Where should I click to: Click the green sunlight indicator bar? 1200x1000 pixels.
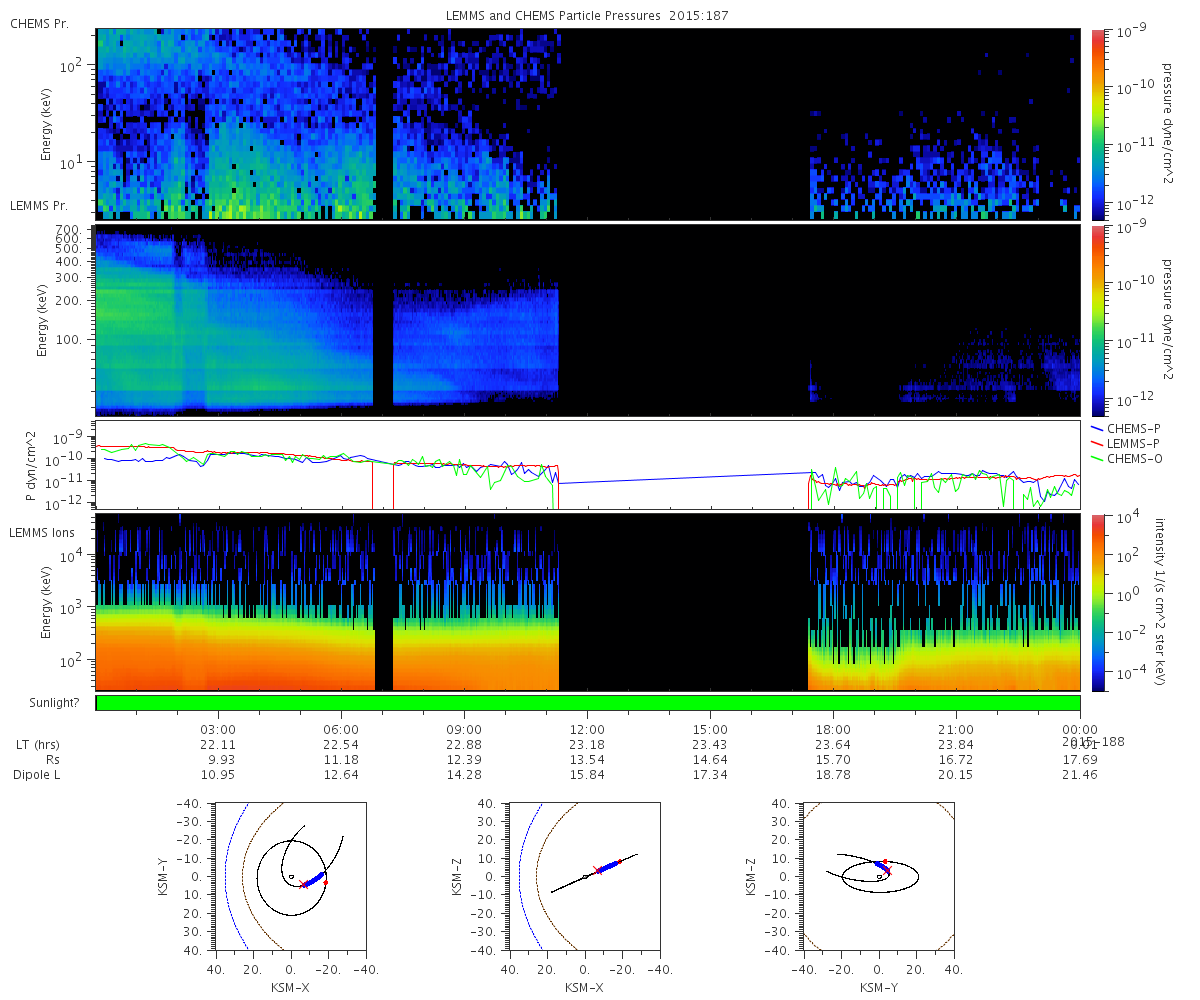coord(588,703)
